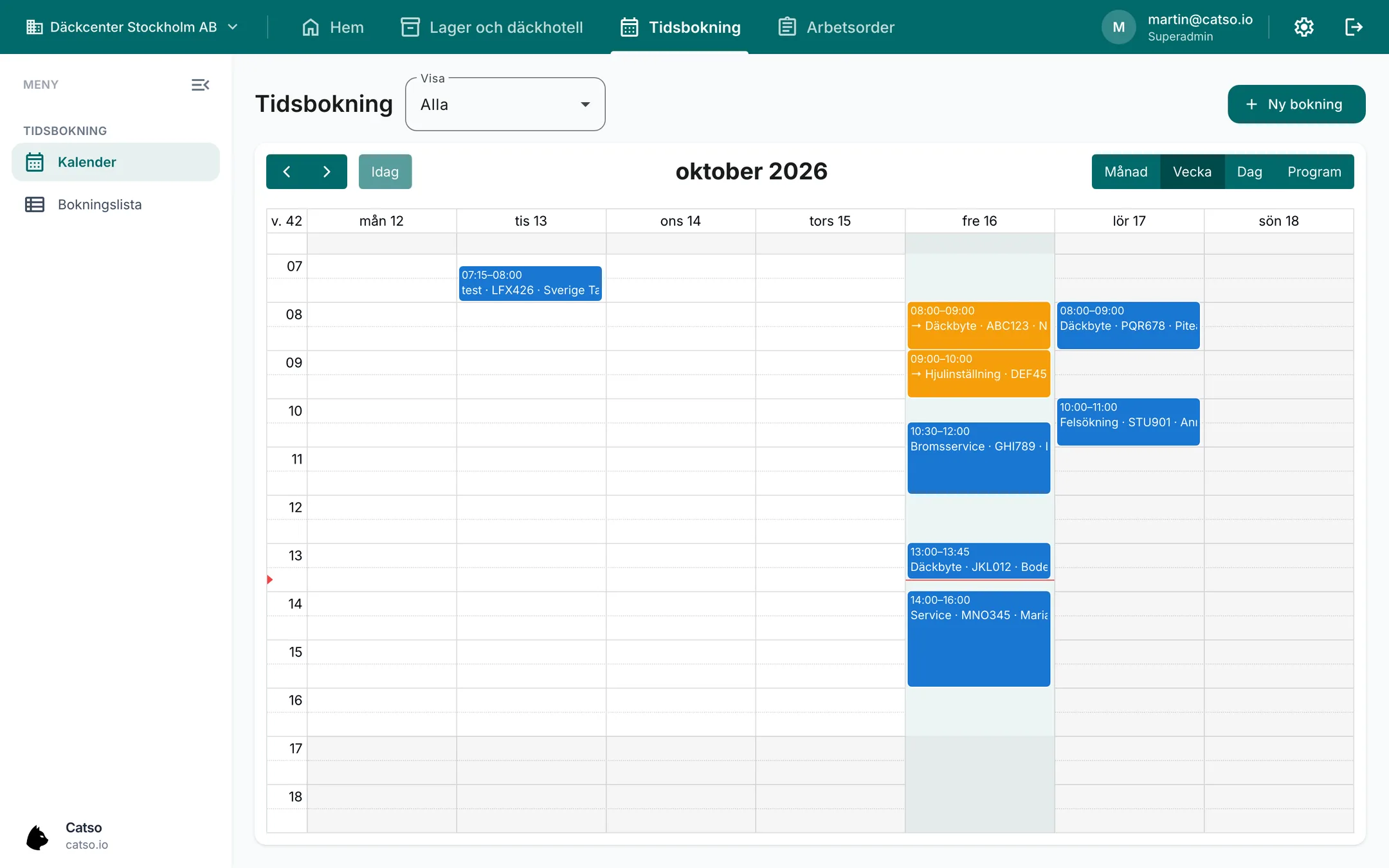
Task: Open the Däckbyte JKL012 booking
Action: click(x=979, y=560)
